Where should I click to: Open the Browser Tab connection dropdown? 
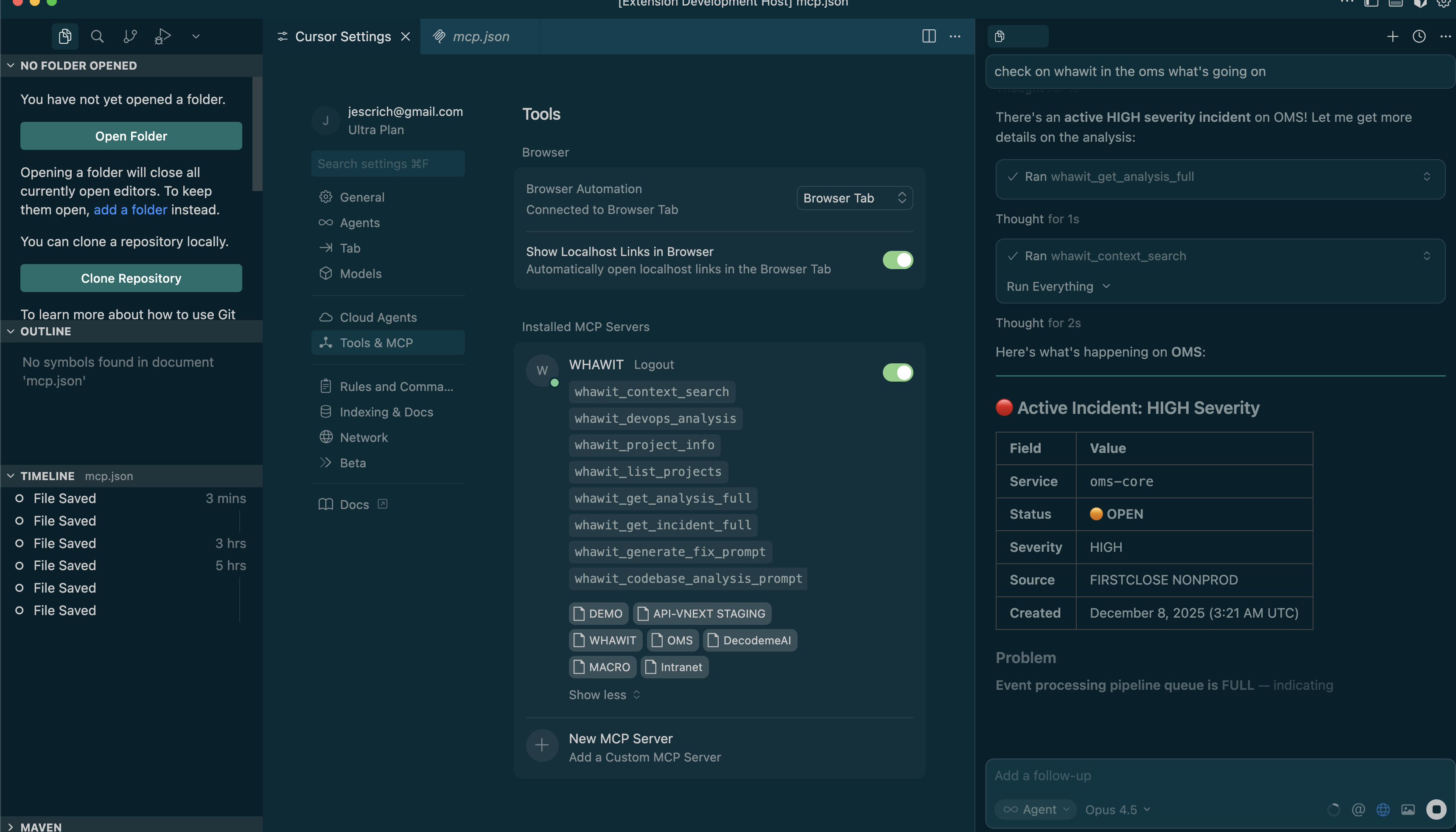pos(855,198)
